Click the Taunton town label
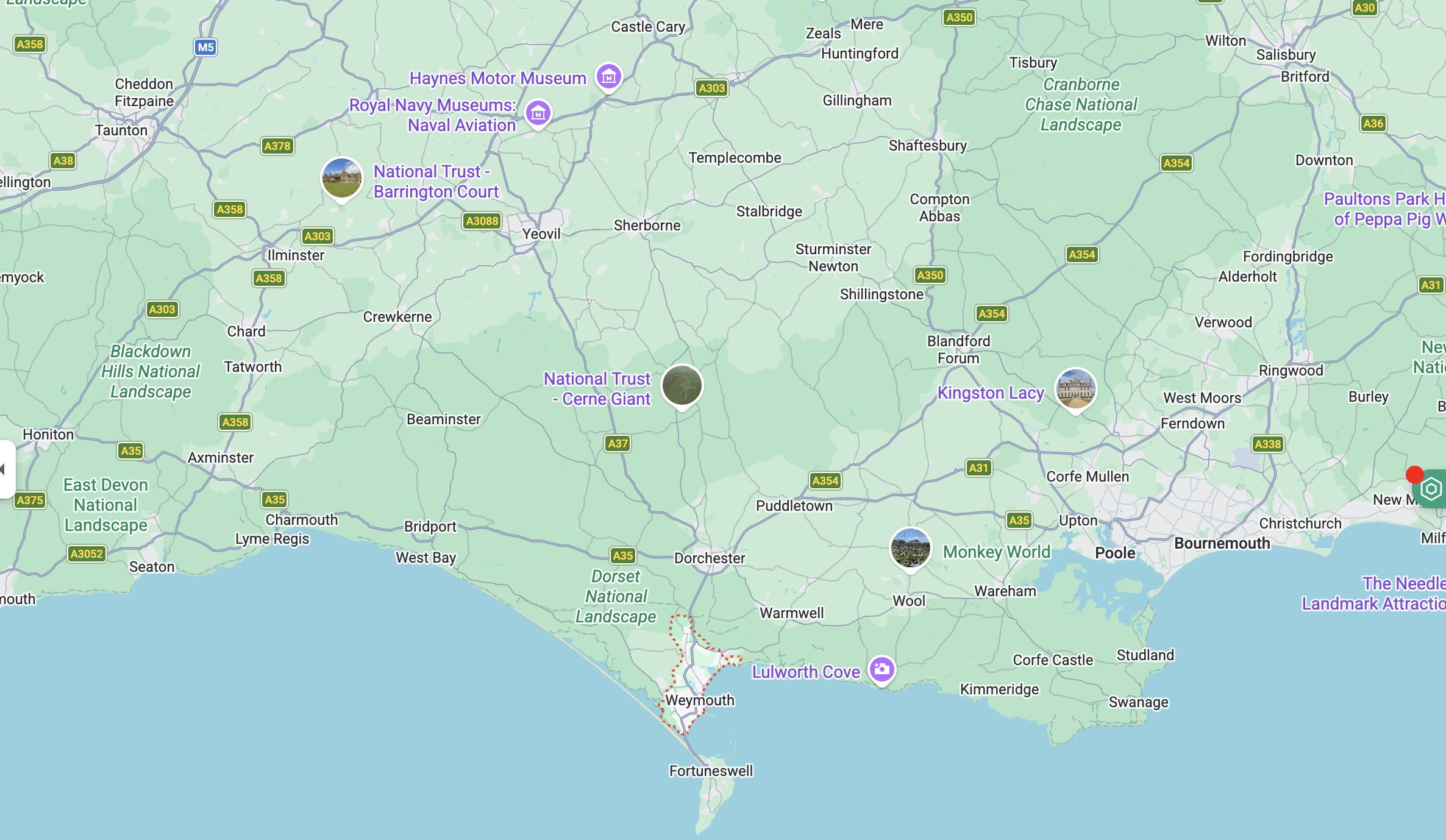Screen dimensions: 1446x840 pyautogui.click(x=121, y=130)
